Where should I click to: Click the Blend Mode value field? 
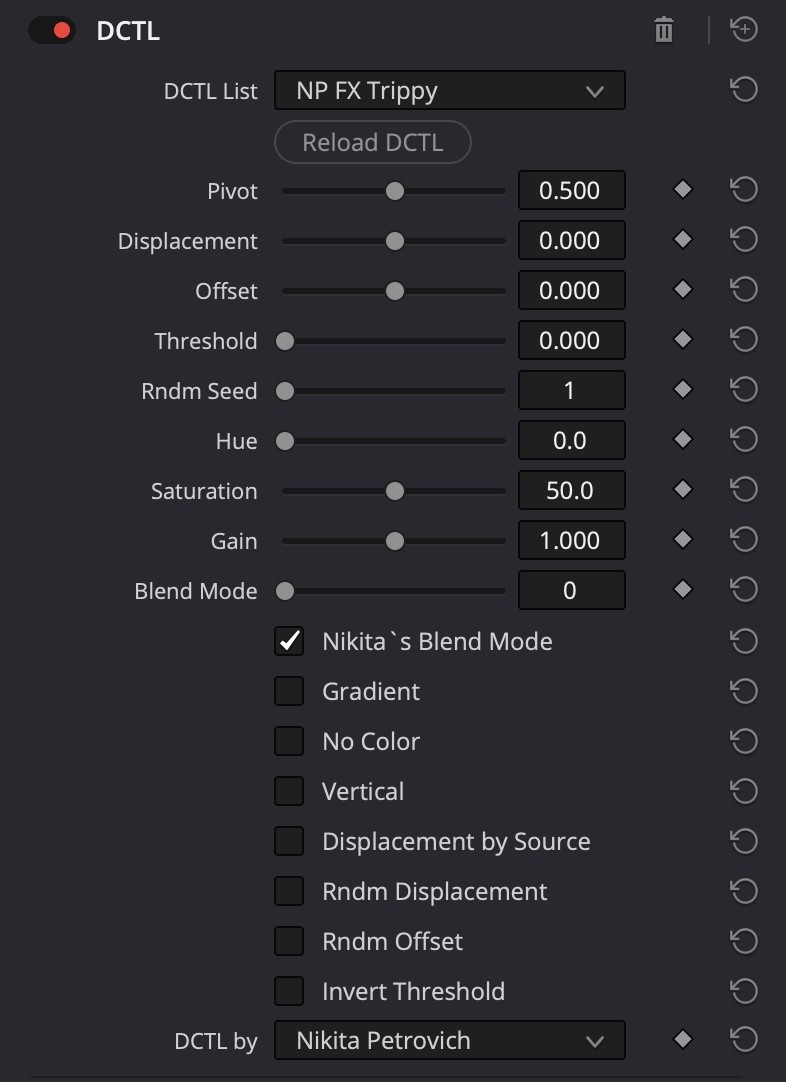tap(571, 591)
